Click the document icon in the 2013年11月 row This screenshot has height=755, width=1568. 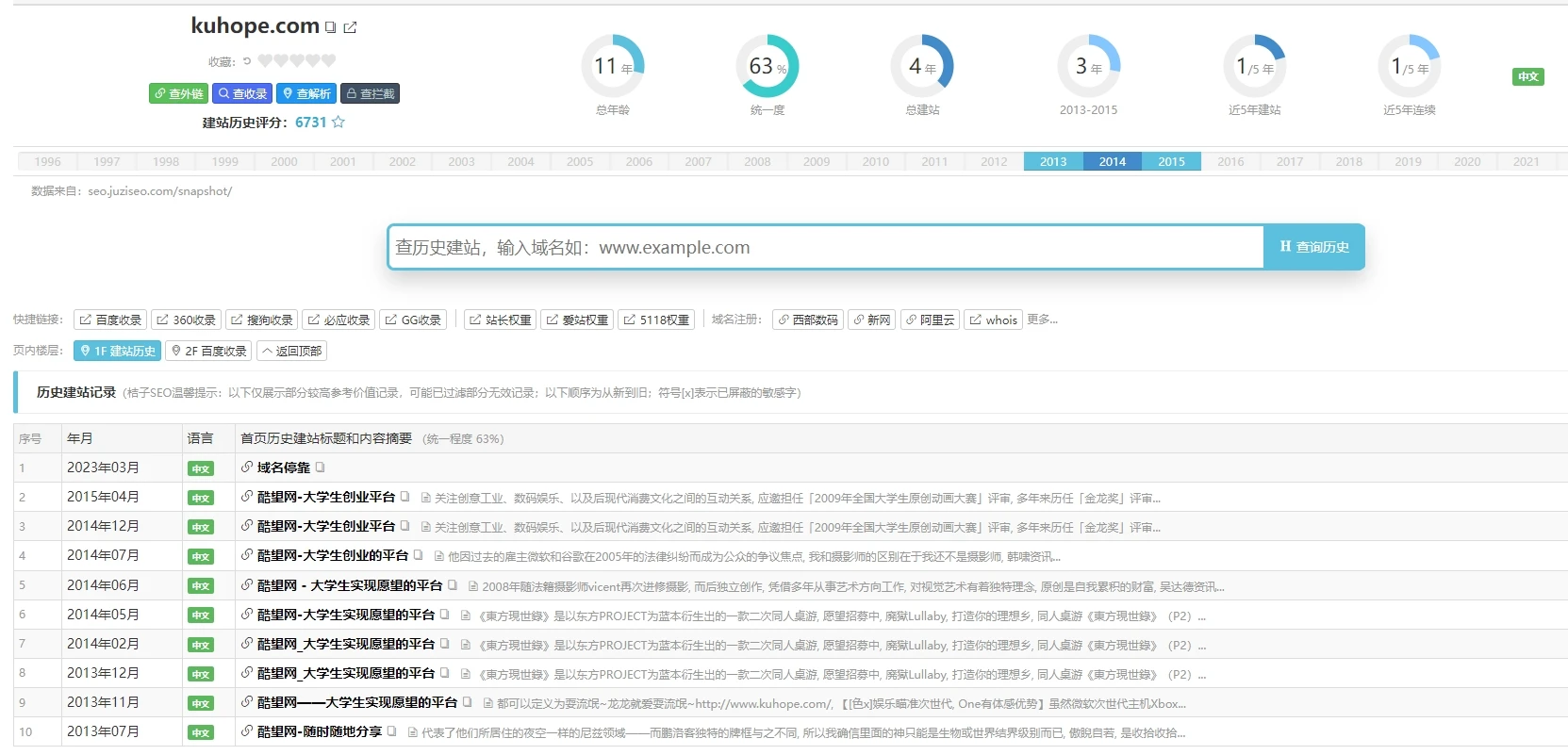click(488, 703)
